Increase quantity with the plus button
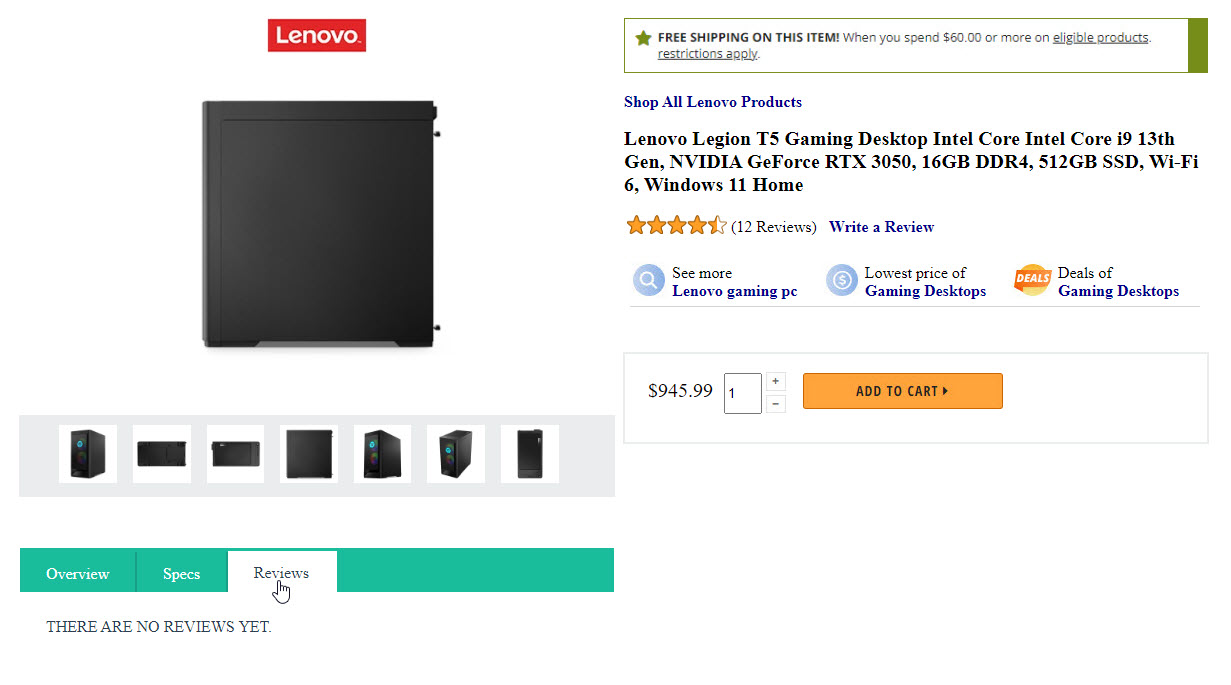 (x=777, y=381)
